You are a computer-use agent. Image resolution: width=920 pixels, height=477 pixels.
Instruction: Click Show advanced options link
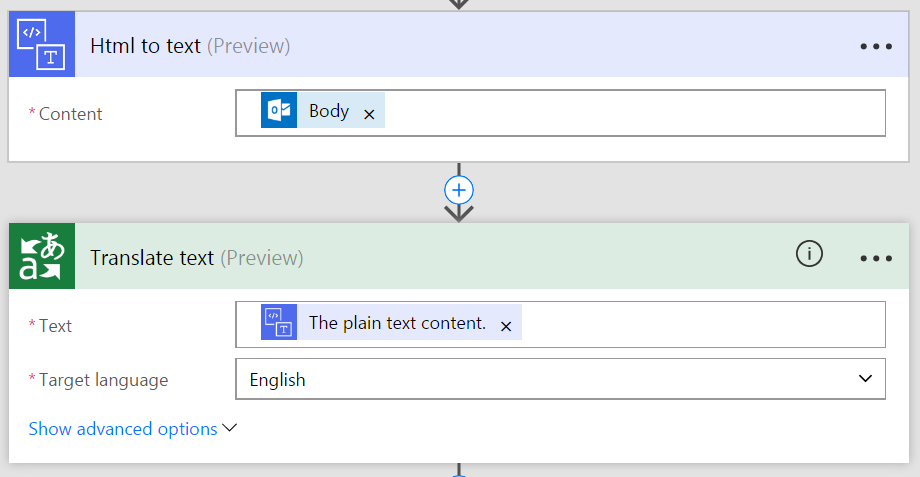click(123, 429)
